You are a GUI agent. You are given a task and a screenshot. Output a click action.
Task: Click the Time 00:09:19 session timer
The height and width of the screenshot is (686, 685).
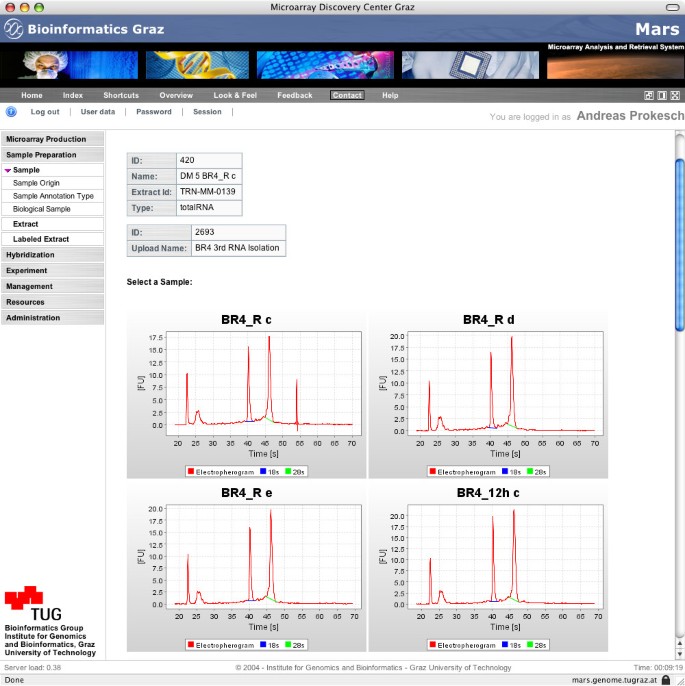[x=658, y=668]
